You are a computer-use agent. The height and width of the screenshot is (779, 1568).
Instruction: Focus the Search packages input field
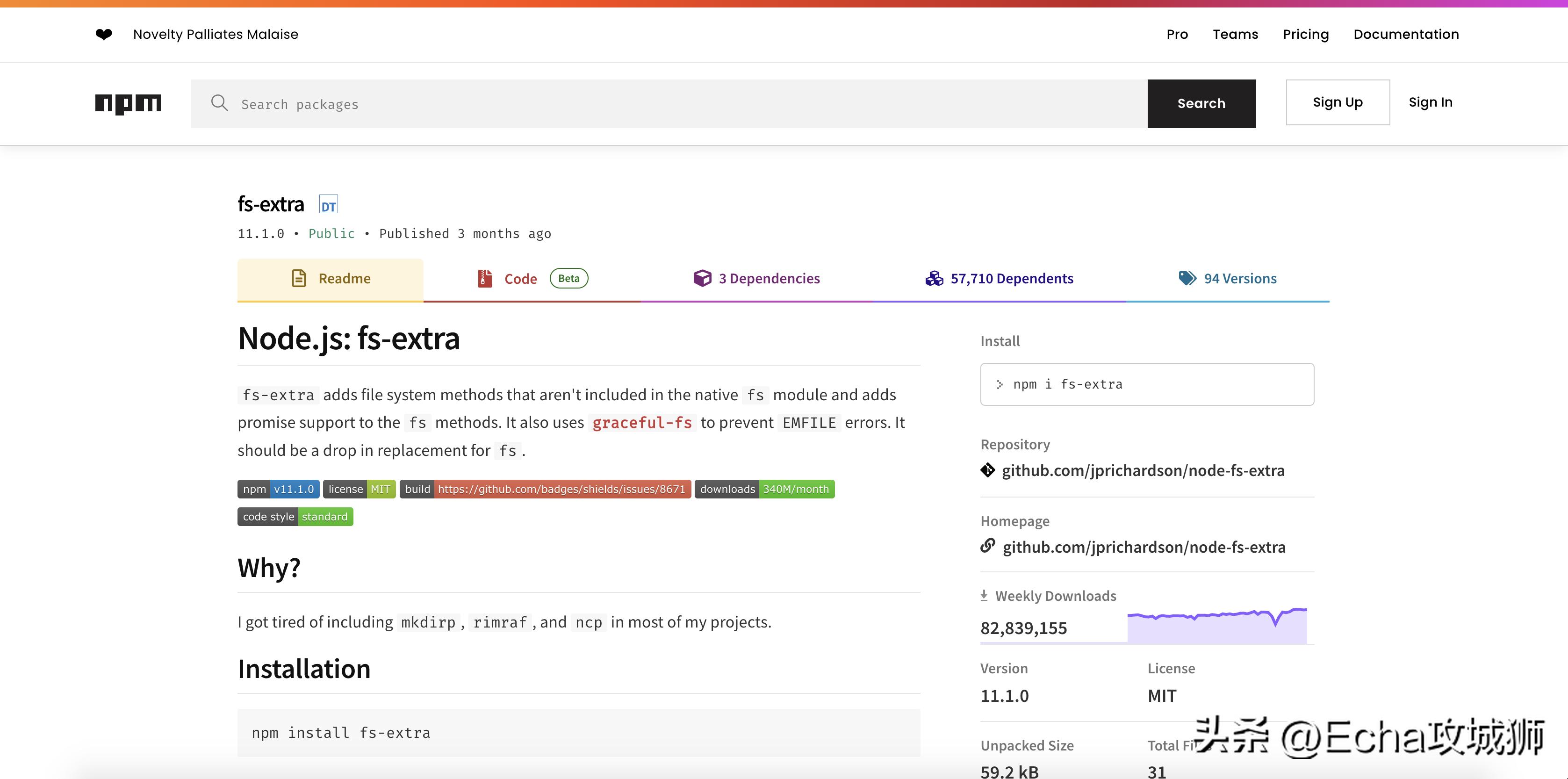click(669, 104)
